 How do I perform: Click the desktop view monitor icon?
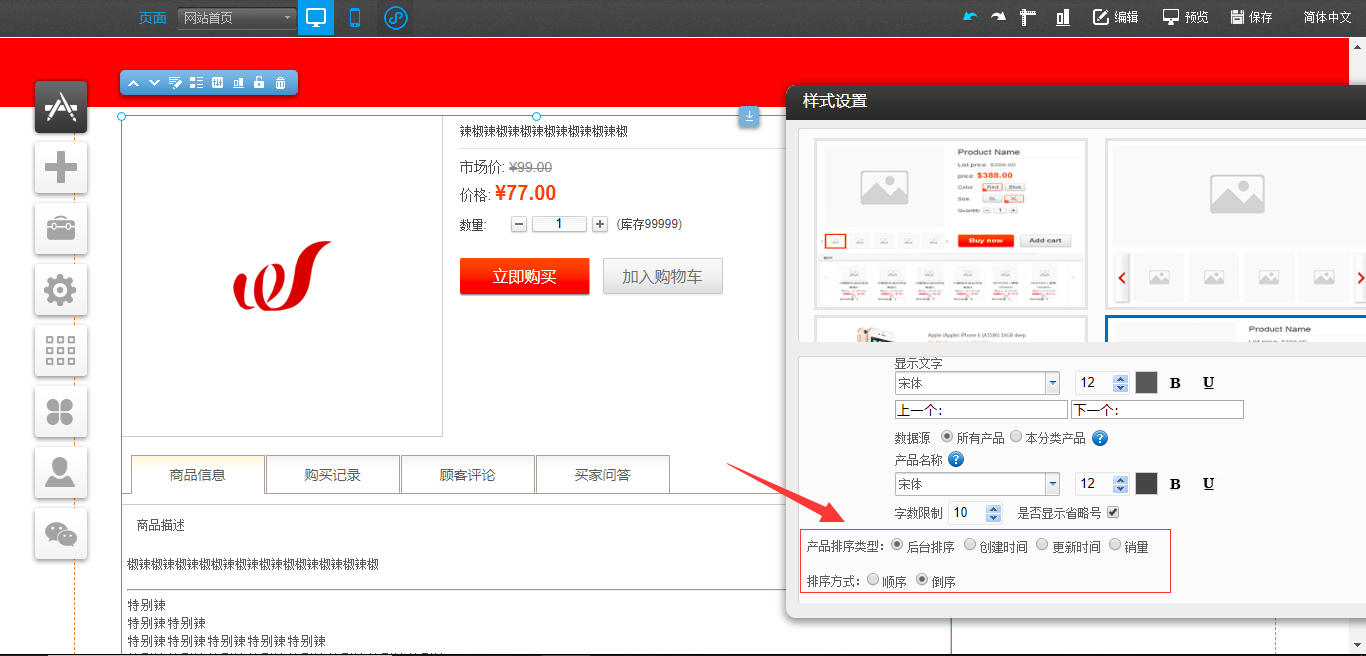pos(316,17)
